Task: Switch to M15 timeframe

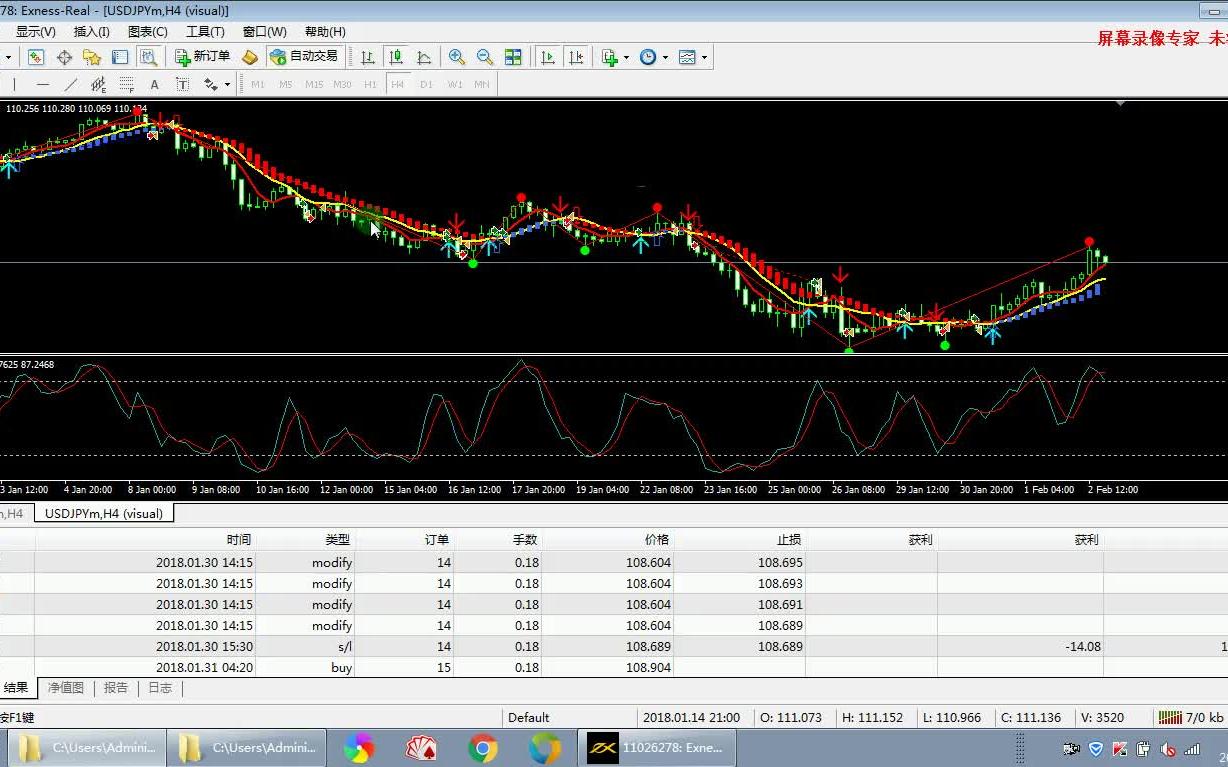Action: click(314, 84)
